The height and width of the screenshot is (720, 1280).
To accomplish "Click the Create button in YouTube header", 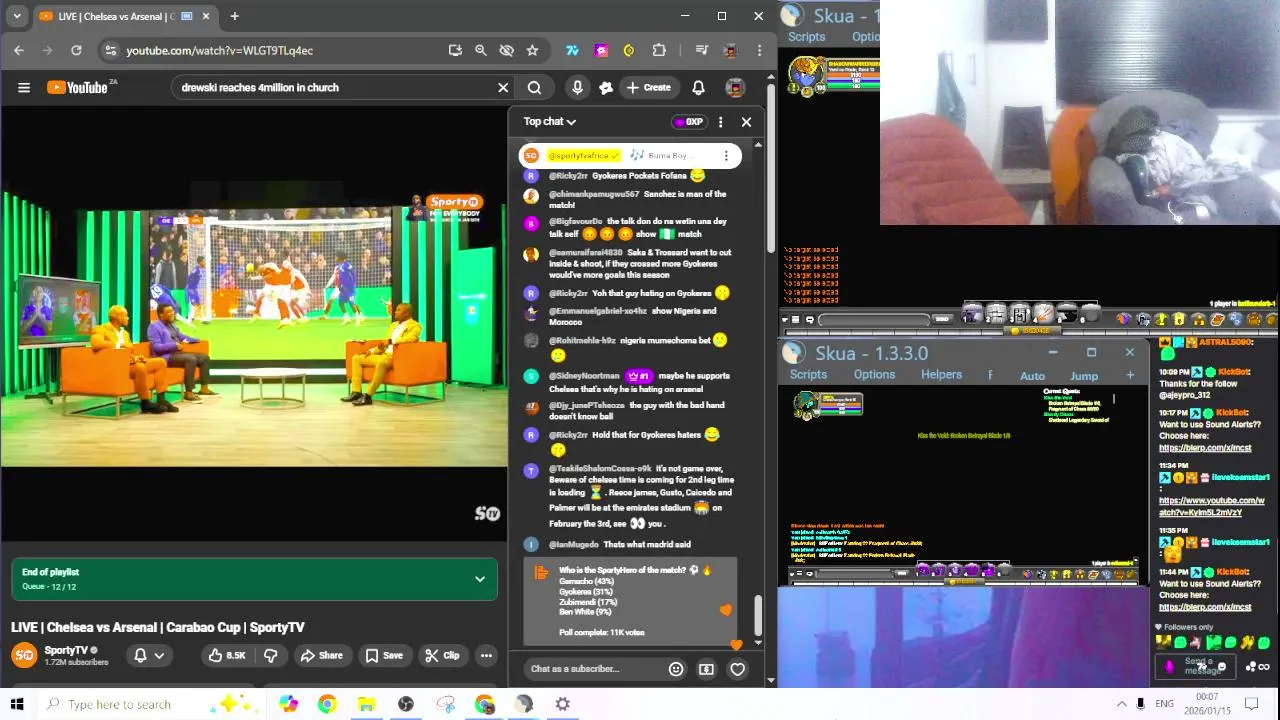I will click(648, 88).
